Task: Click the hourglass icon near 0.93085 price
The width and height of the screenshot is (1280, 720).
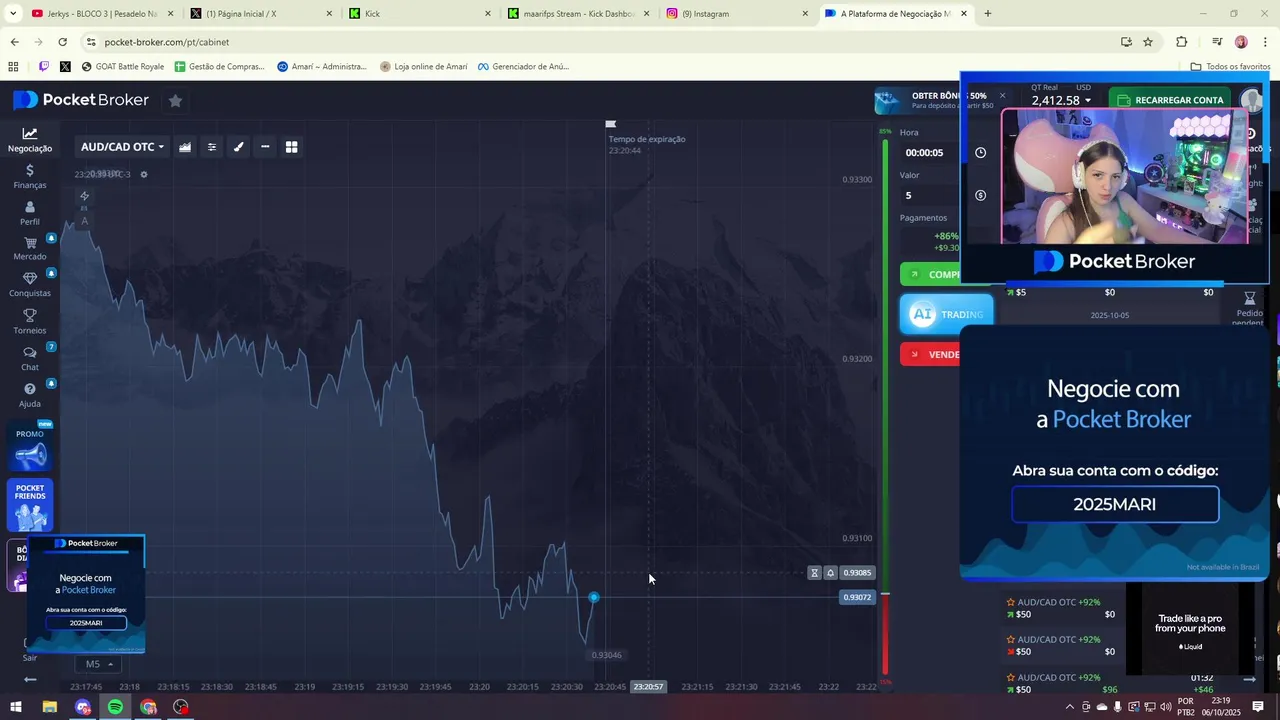Action: [x=814, y=573]
